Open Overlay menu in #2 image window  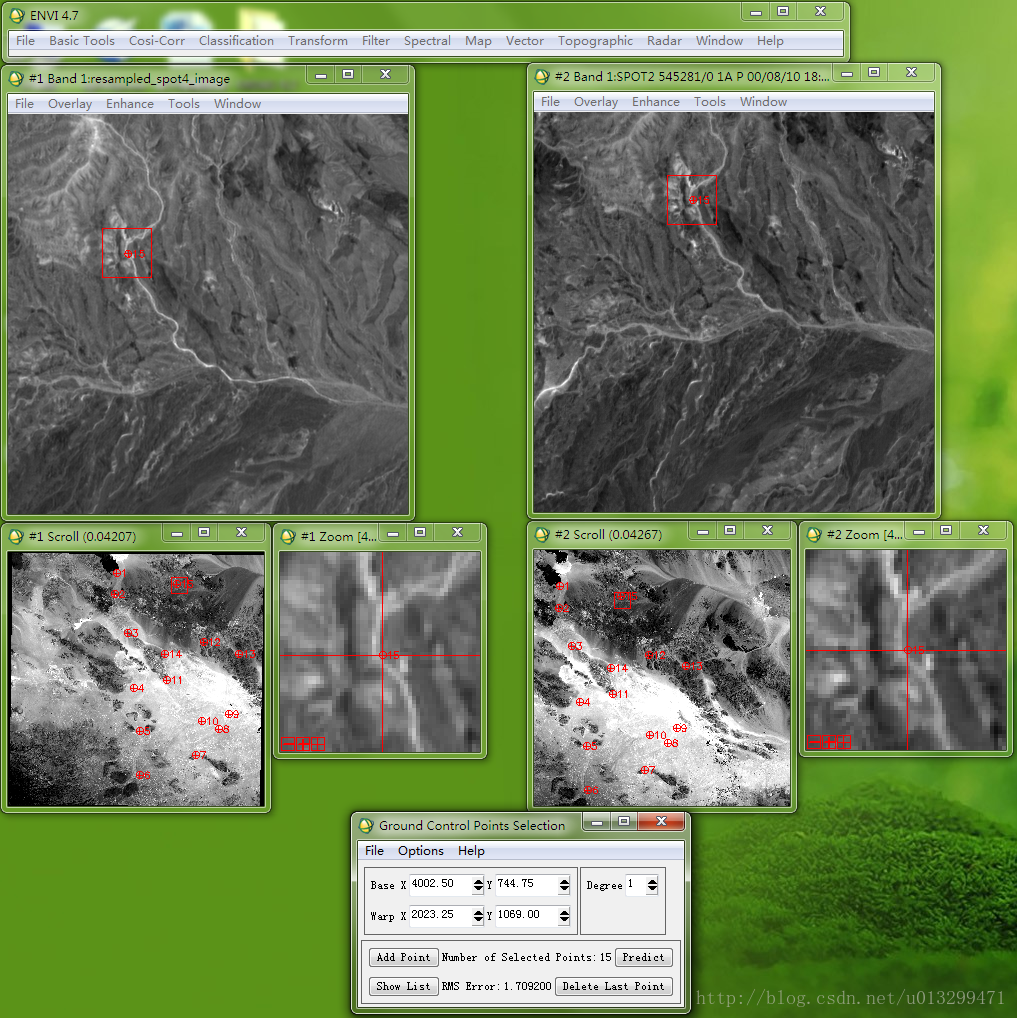click(x=596, y=101)
